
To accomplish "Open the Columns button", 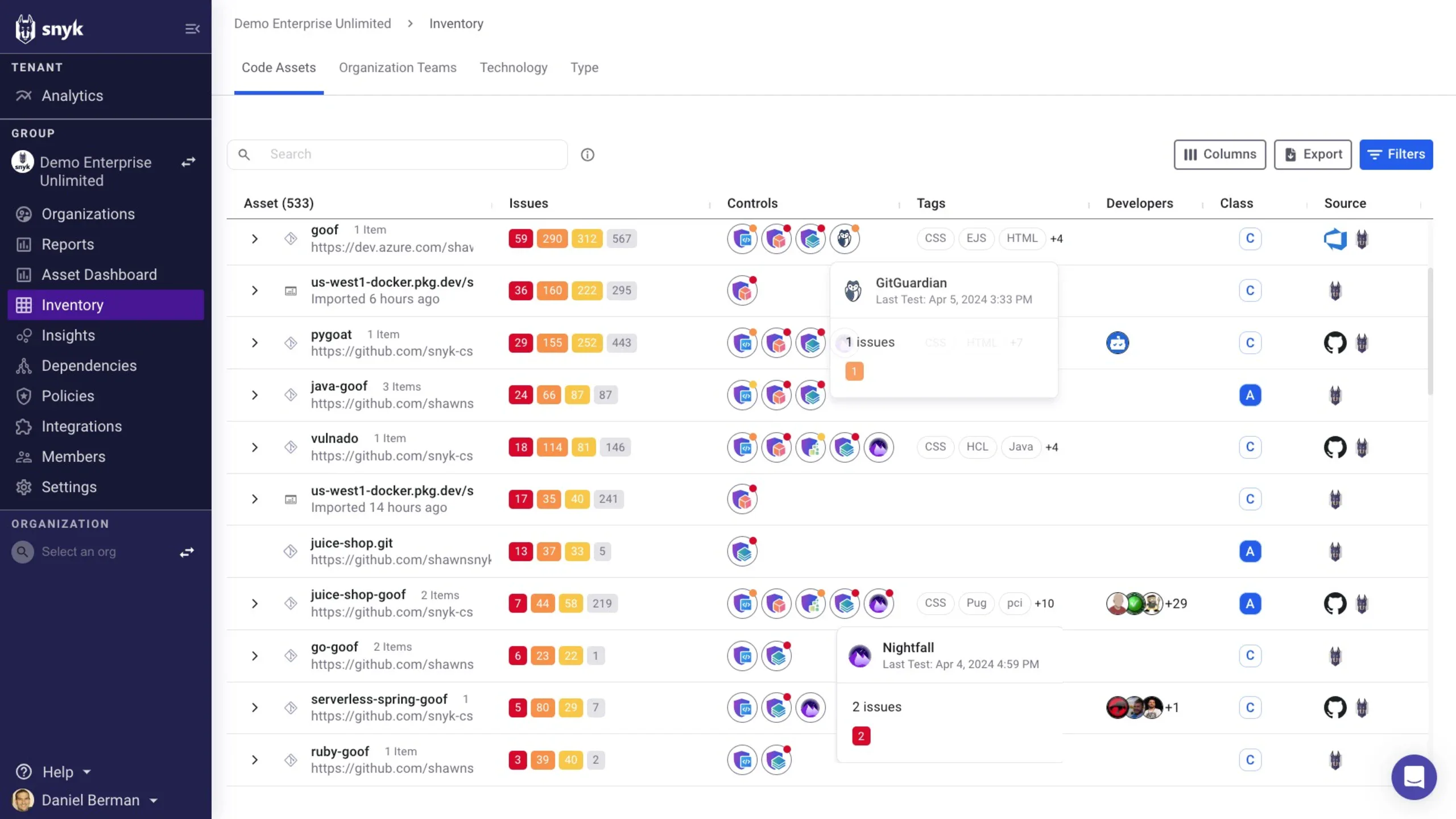I will (1220, 154).
